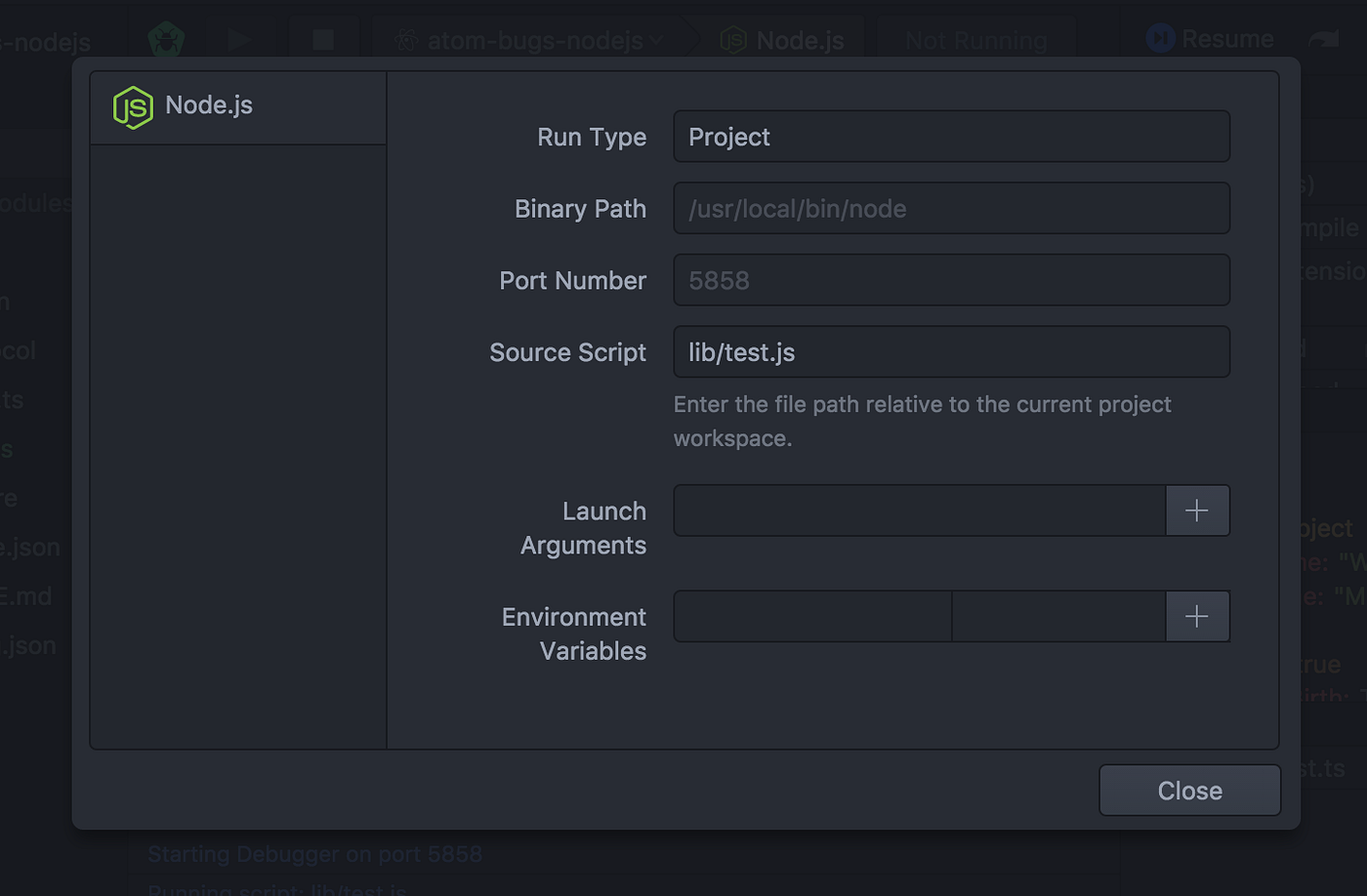Click the Launch Arguments text input
The height and width of the screenshot is (896, 1367).
tap(919, 510)
